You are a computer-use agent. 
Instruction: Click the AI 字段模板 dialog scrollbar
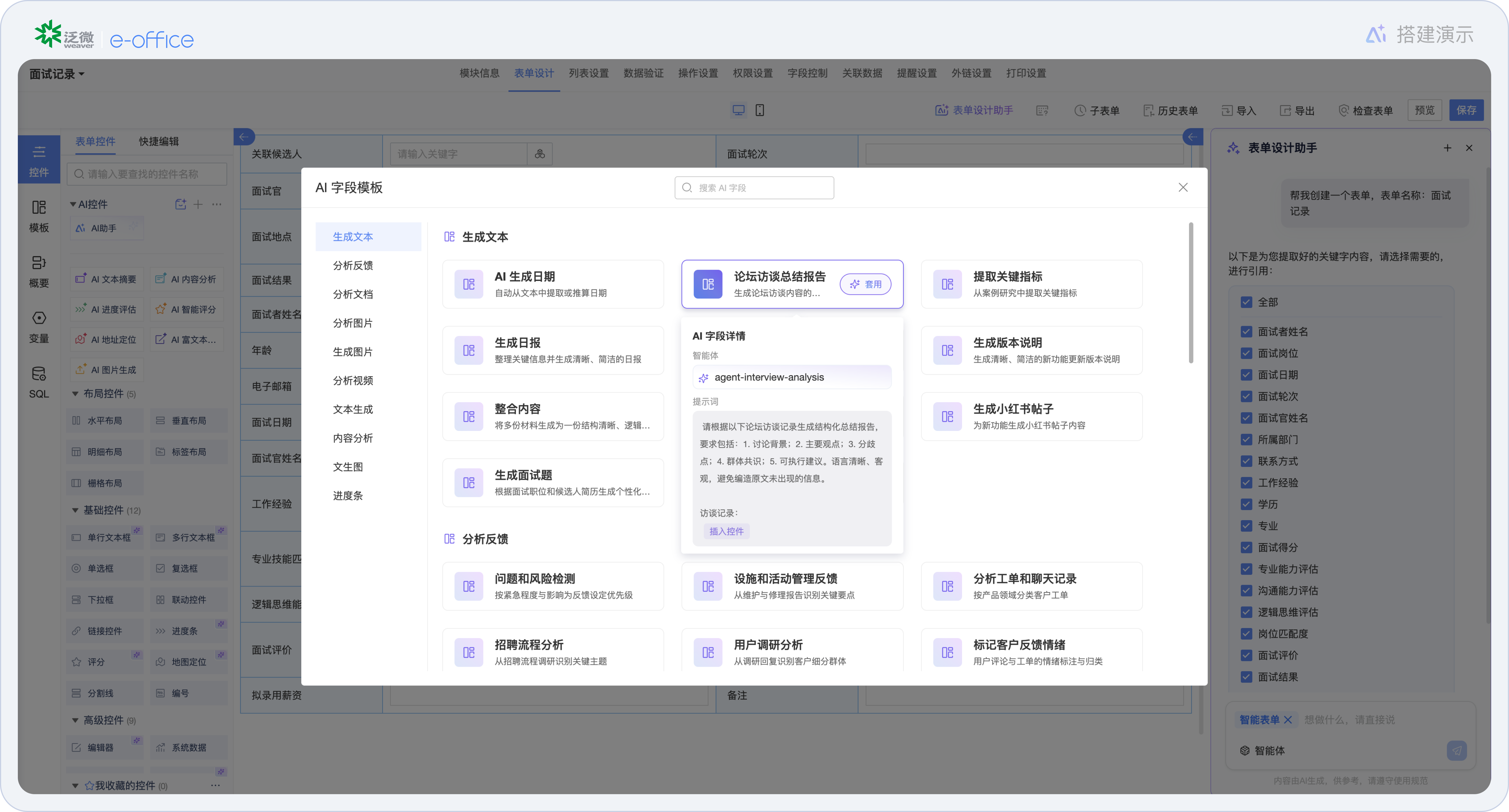pyautogui.click(x=1190, y=293)
